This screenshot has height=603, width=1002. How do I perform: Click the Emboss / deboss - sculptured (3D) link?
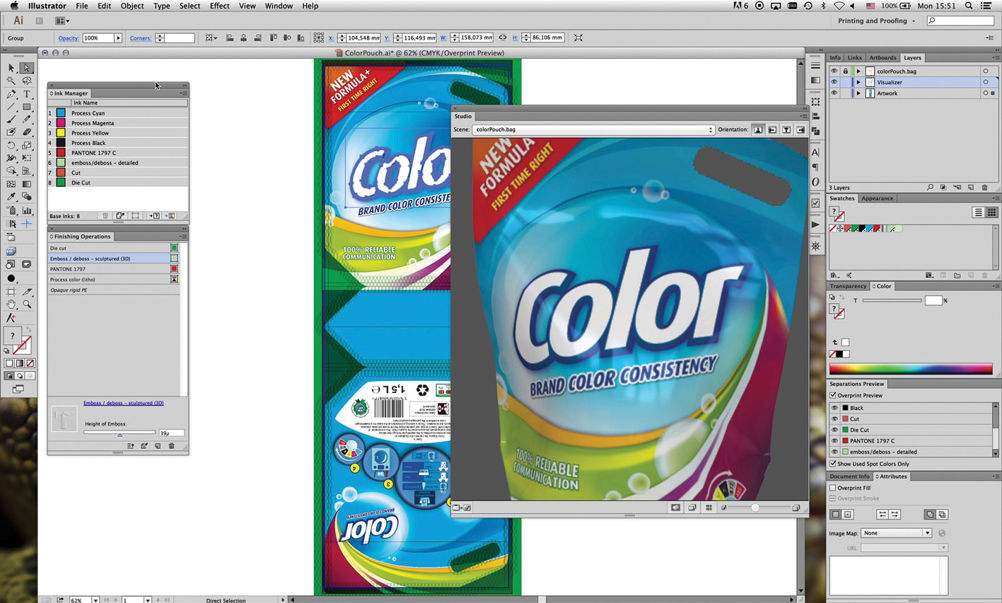click(x=124, y=403)
